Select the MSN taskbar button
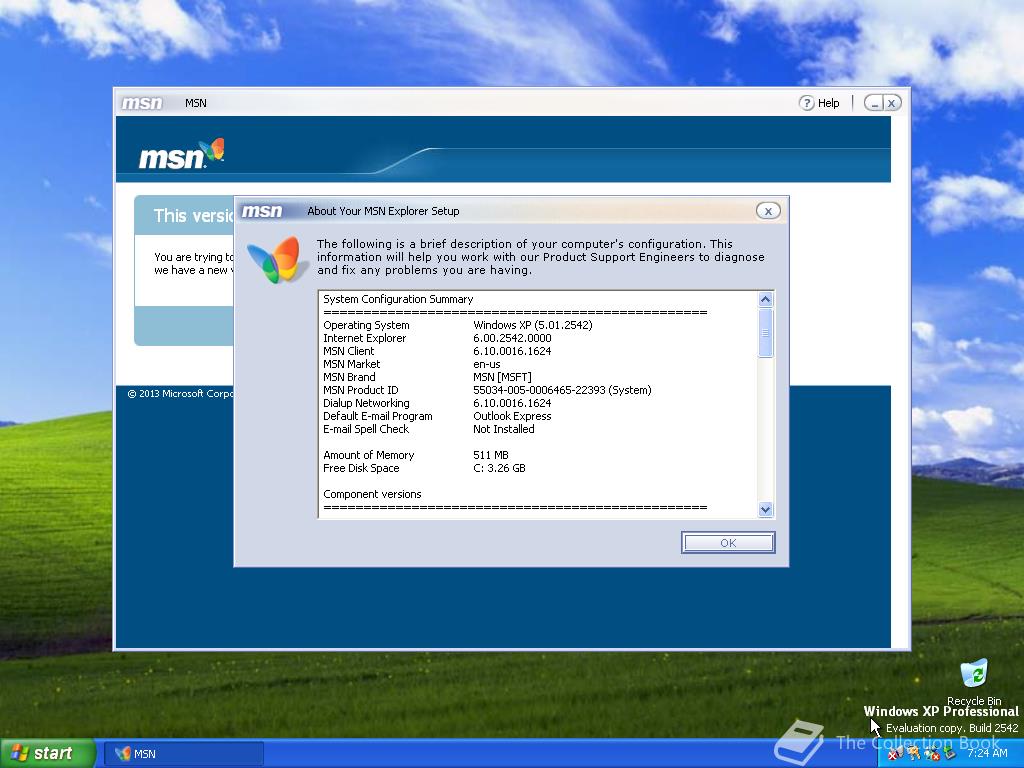 pyautogui.click(x=184, y=754)
